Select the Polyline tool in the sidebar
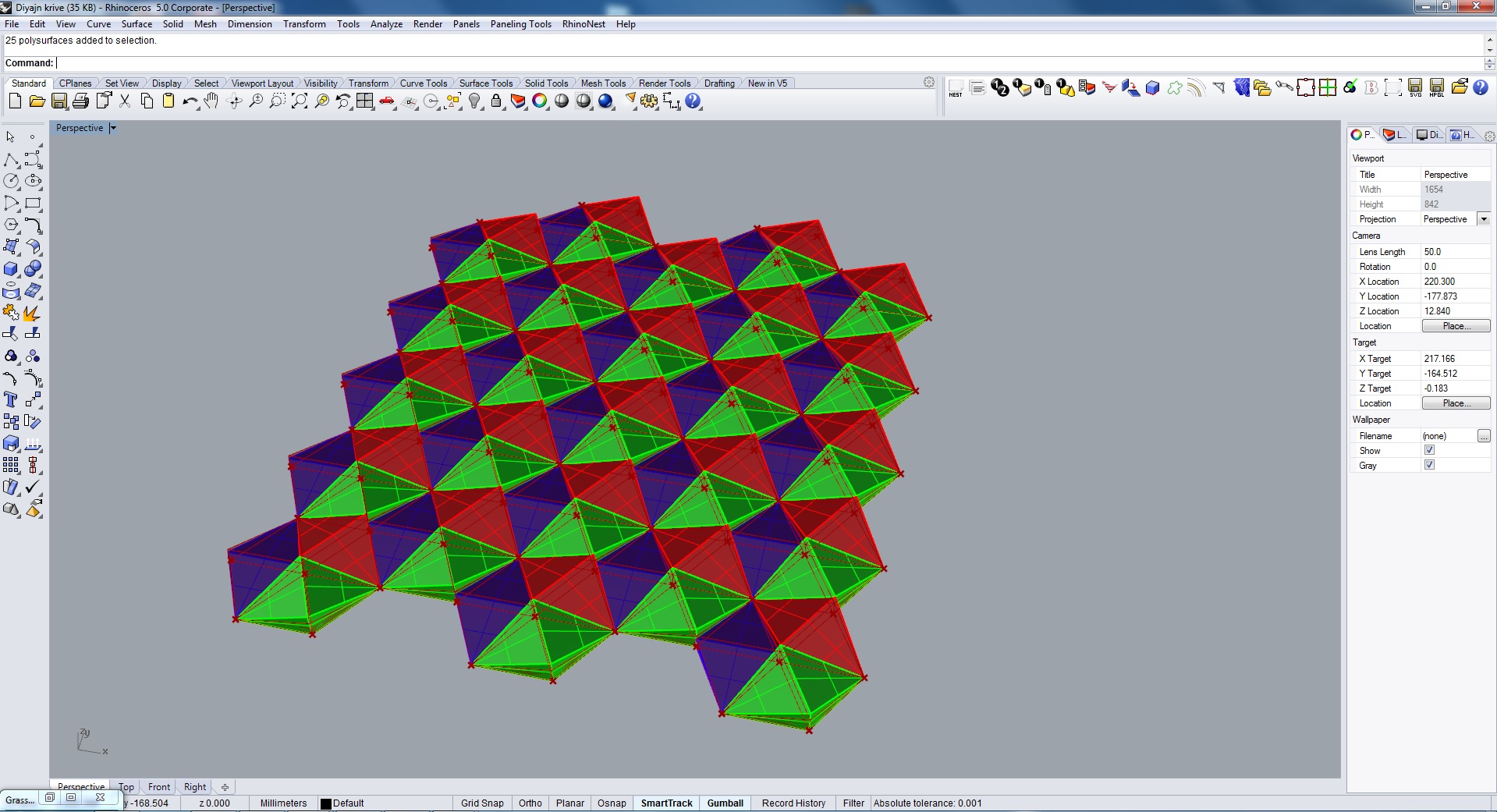 (11, 160)
